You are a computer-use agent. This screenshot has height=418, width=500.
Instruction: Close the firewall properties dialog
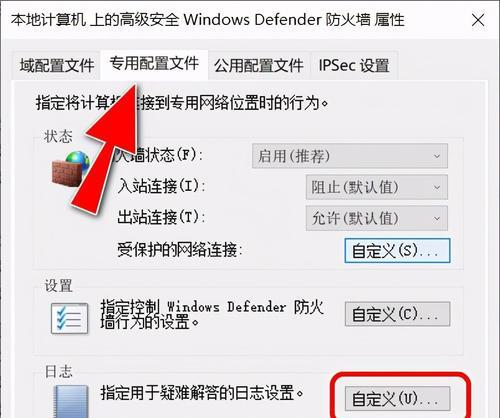click(478, 20)
